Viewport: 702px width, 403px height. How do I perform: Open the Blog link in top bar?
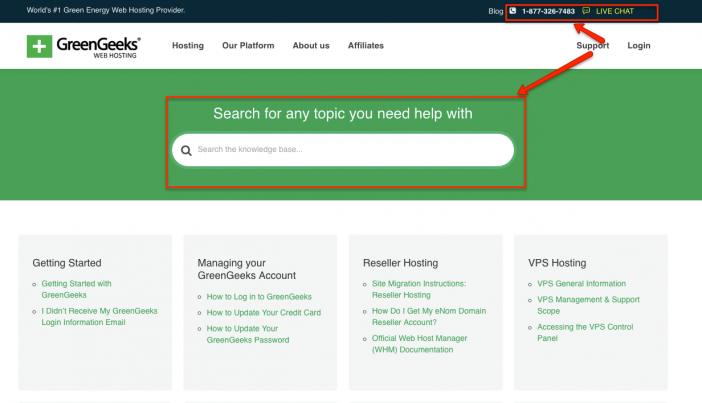coord(496,11)
